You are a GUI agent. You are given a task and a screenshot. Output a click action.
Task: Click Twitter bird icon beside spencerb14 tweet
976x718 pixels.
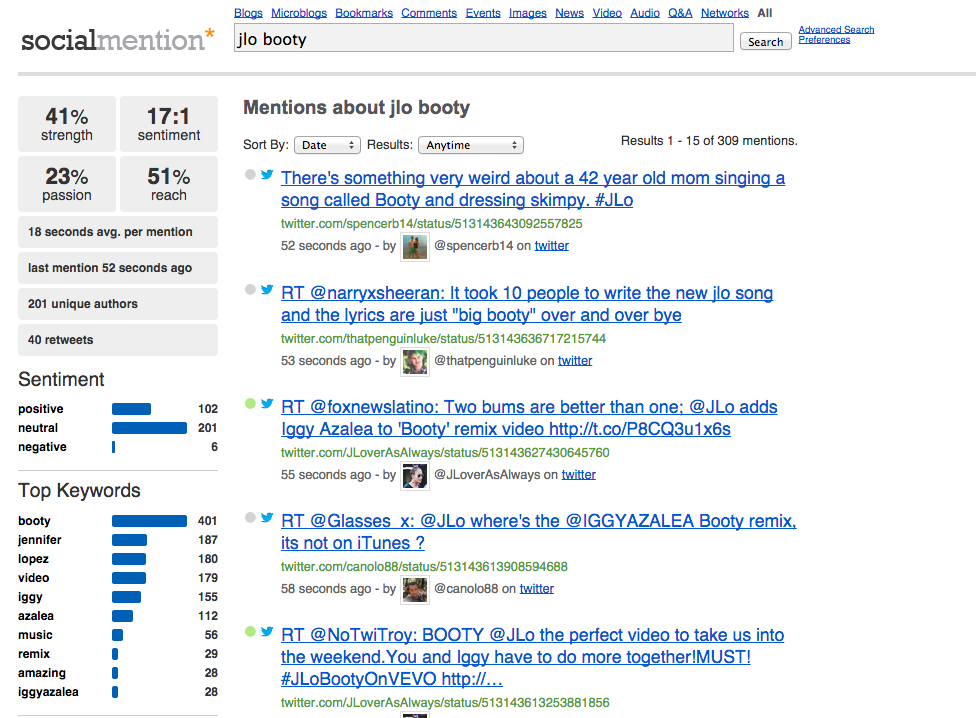(x=267, y=175)
